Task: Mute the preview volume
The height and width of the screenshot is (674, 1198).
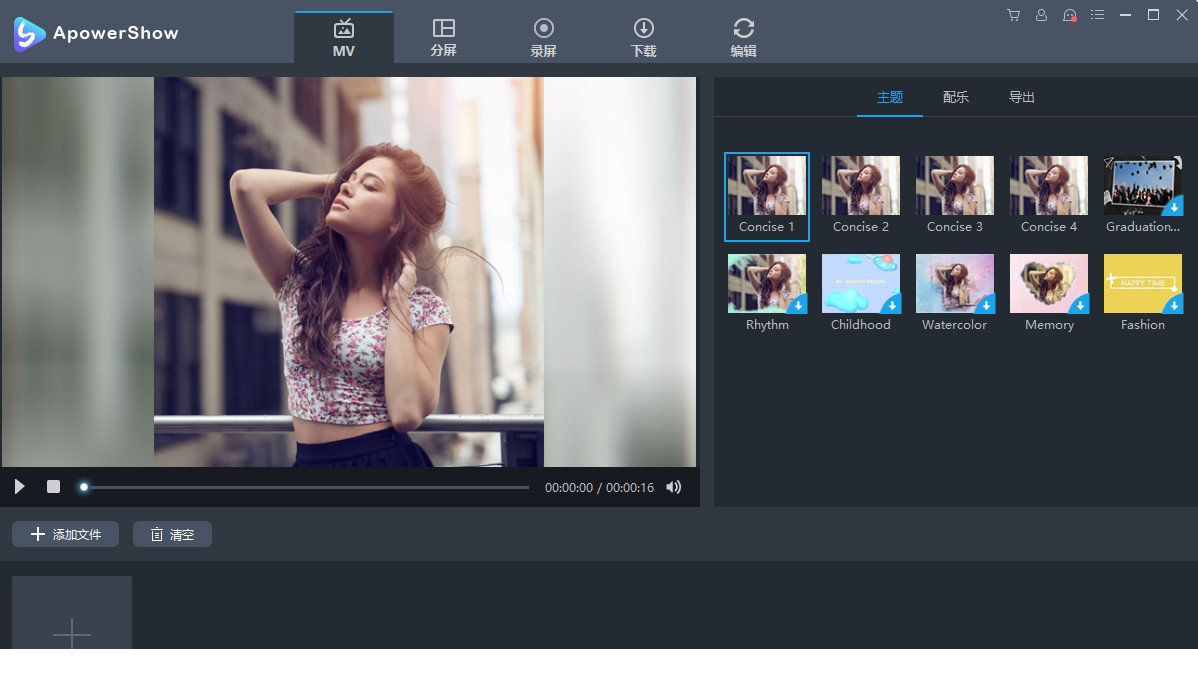Action: point(673,487)
